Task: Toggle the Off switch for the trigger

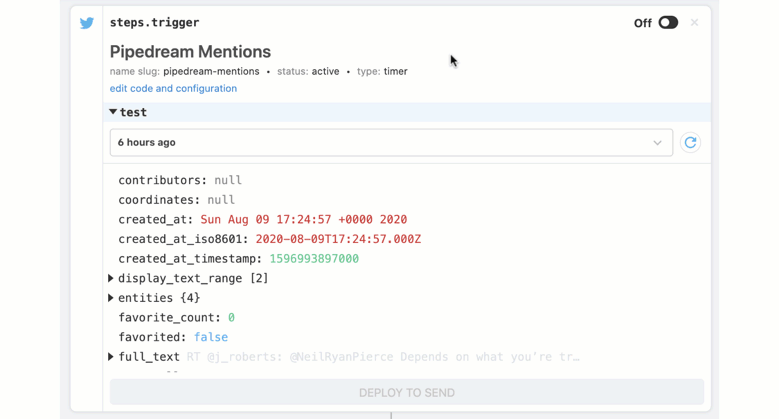Action: [667, 23]
